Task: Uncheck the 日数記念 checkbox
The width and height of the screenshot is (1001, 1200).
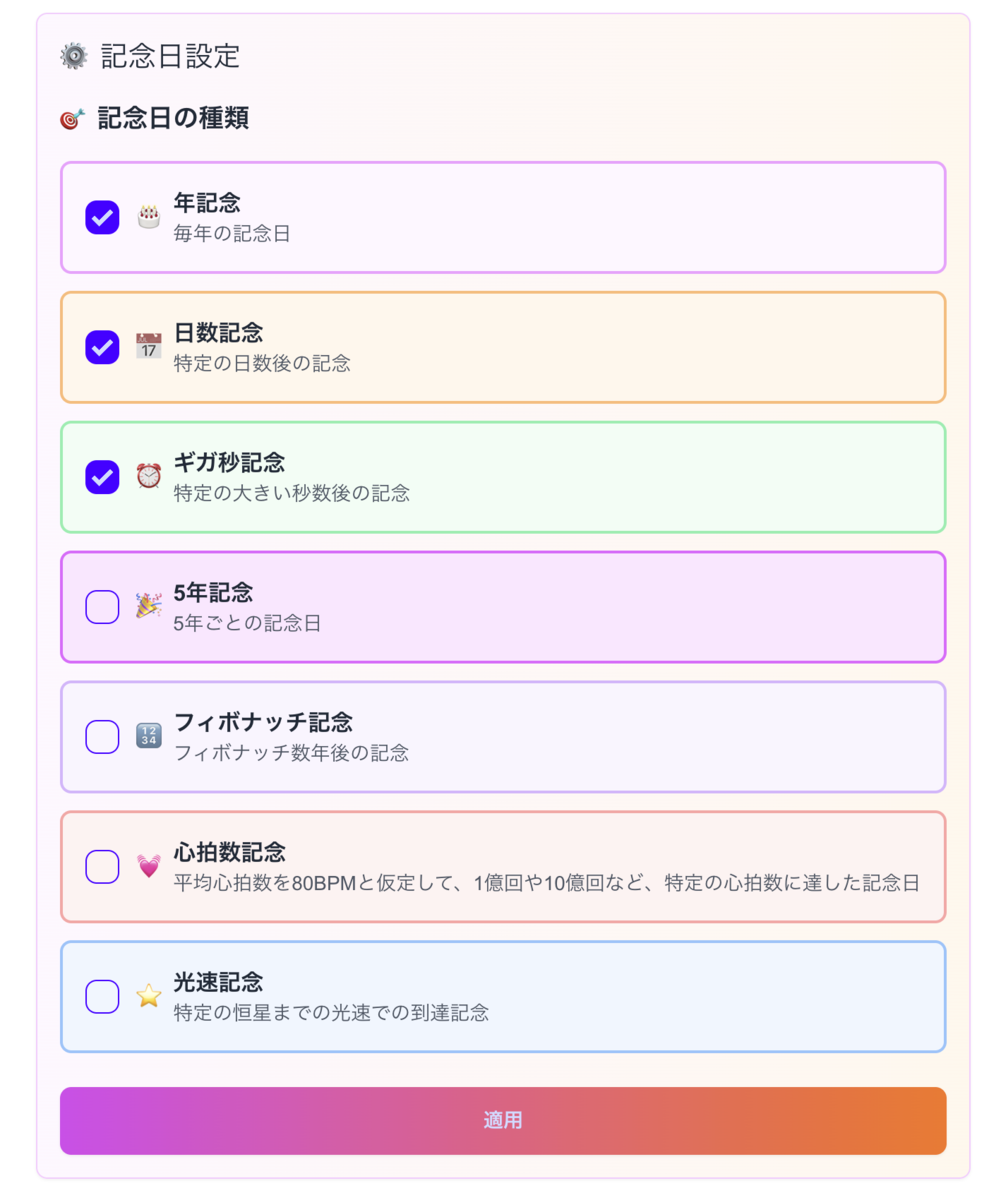Action: (102, 347)
